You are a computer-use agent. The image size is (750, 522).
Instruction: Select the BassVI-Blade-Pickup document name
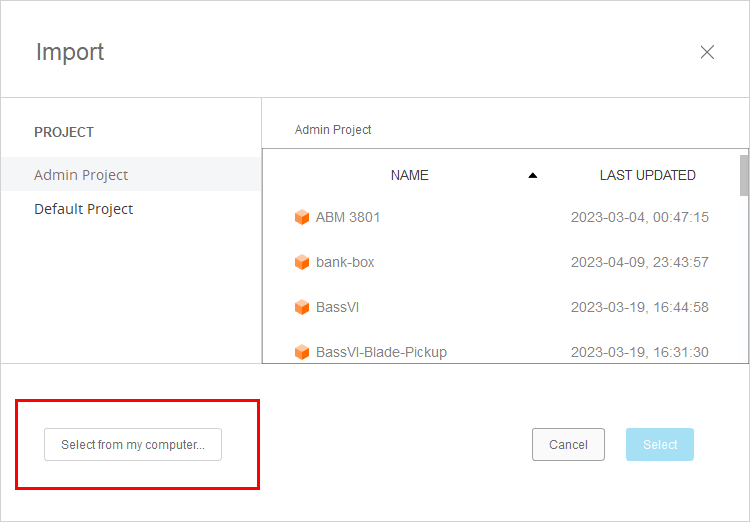(381, 352)
